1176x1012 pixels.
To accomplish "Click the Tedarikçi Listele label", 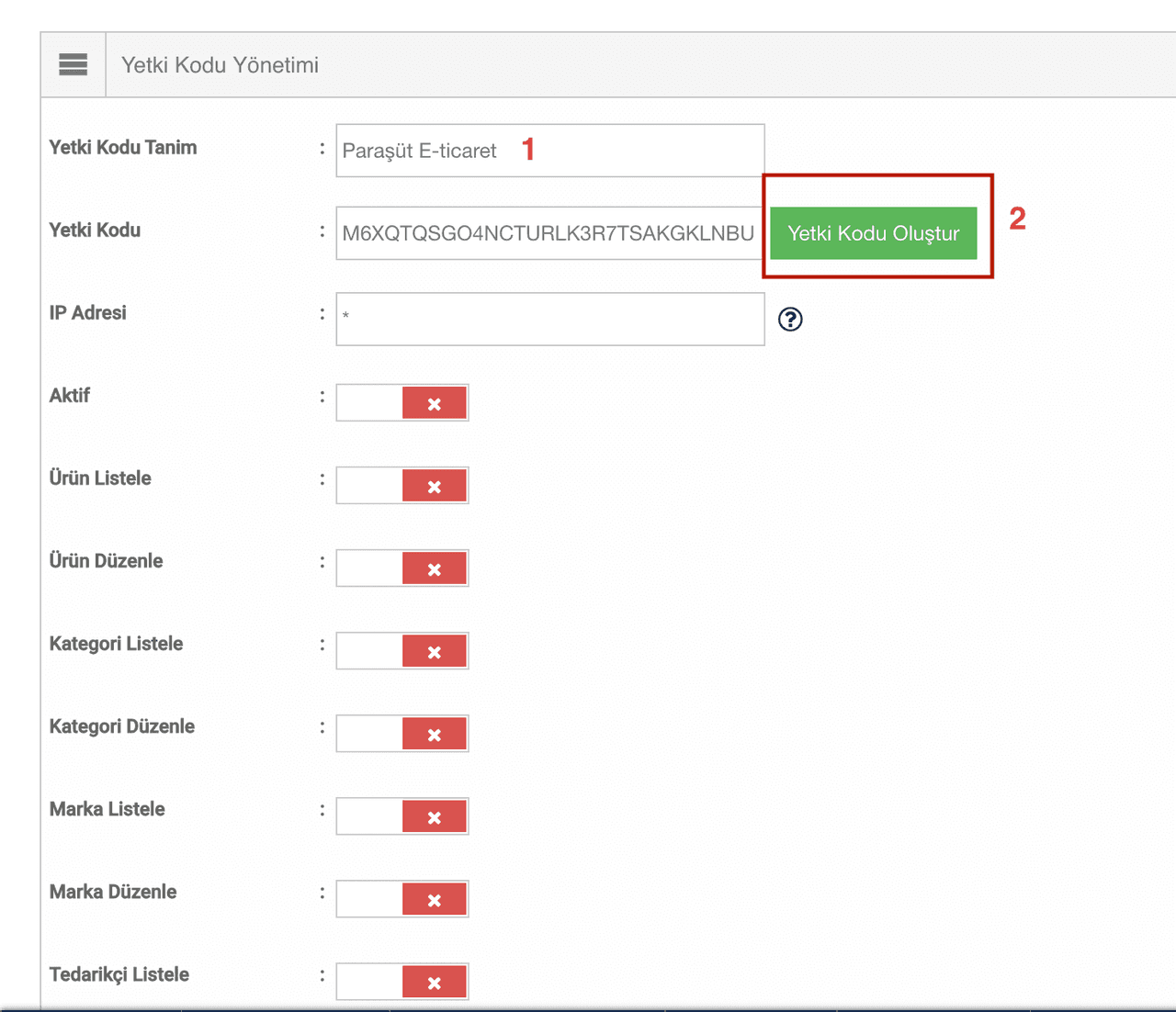I will [x=119, y=974].
